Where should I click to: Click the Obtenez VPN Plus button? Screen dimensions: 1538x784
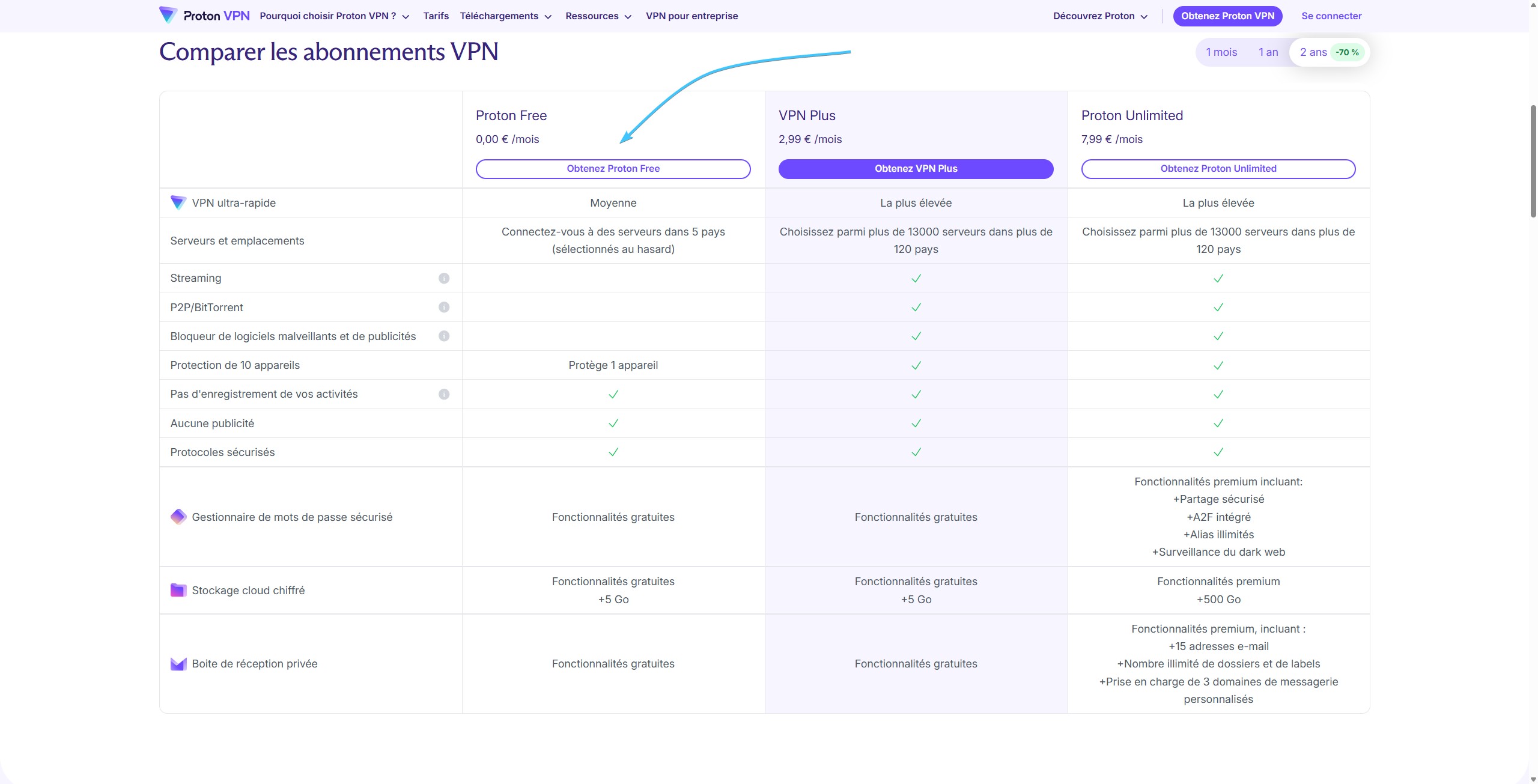click(916, 169)
